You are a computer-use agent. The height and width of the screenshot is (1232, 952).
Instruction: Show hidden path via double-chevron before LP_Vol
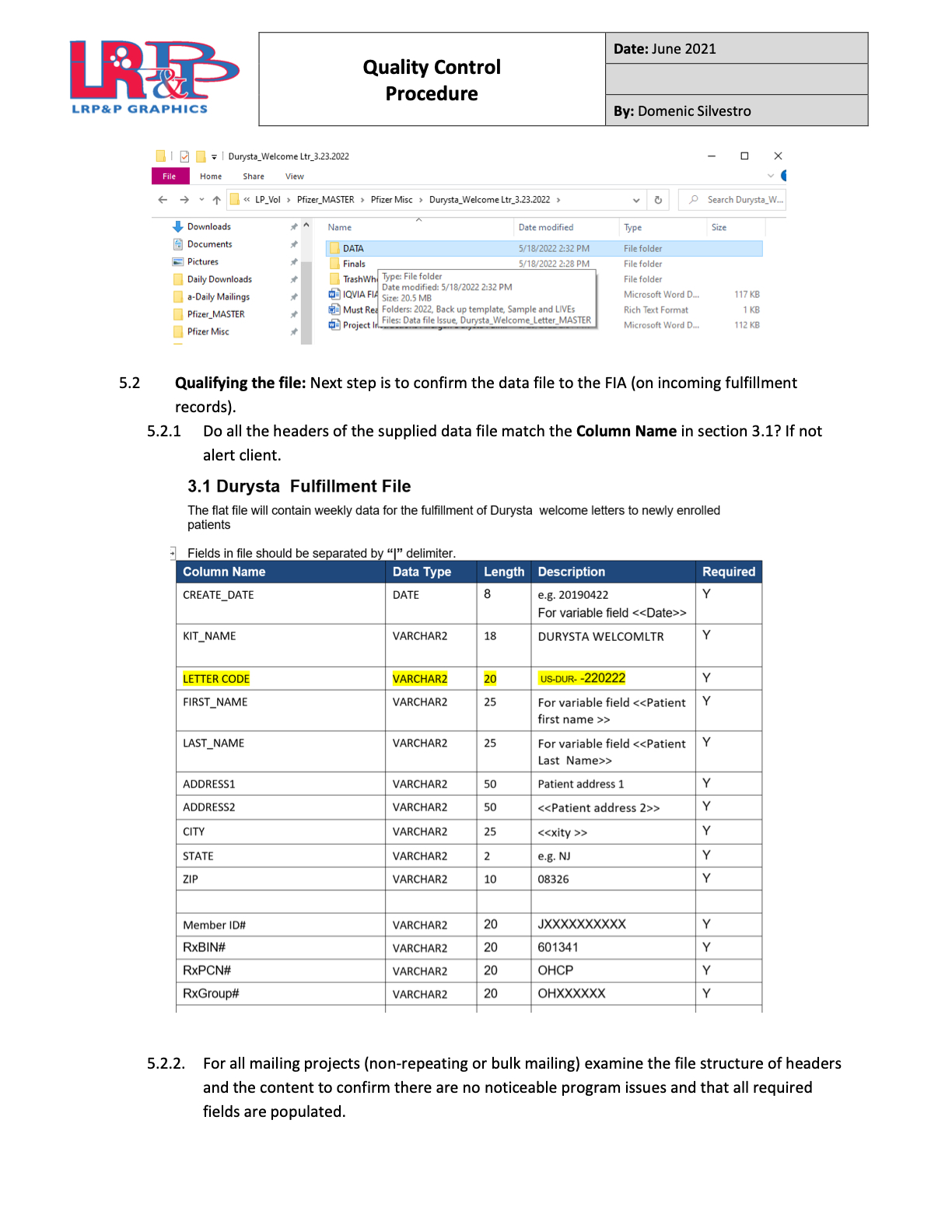pyautogui.click(x=247, y=200)
